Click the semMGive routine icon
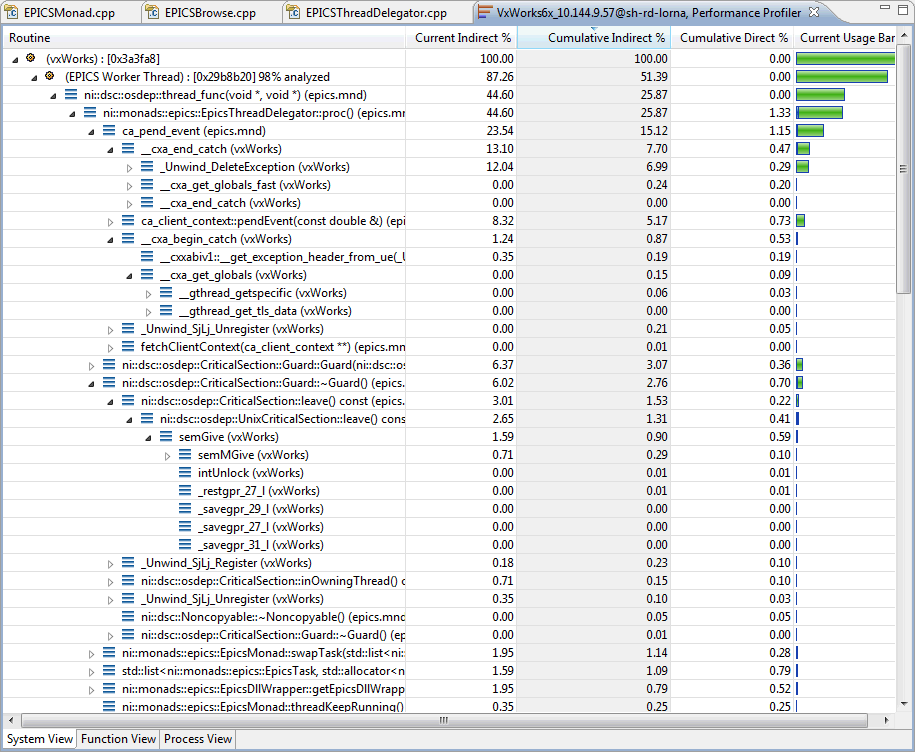 coord(185,454)
